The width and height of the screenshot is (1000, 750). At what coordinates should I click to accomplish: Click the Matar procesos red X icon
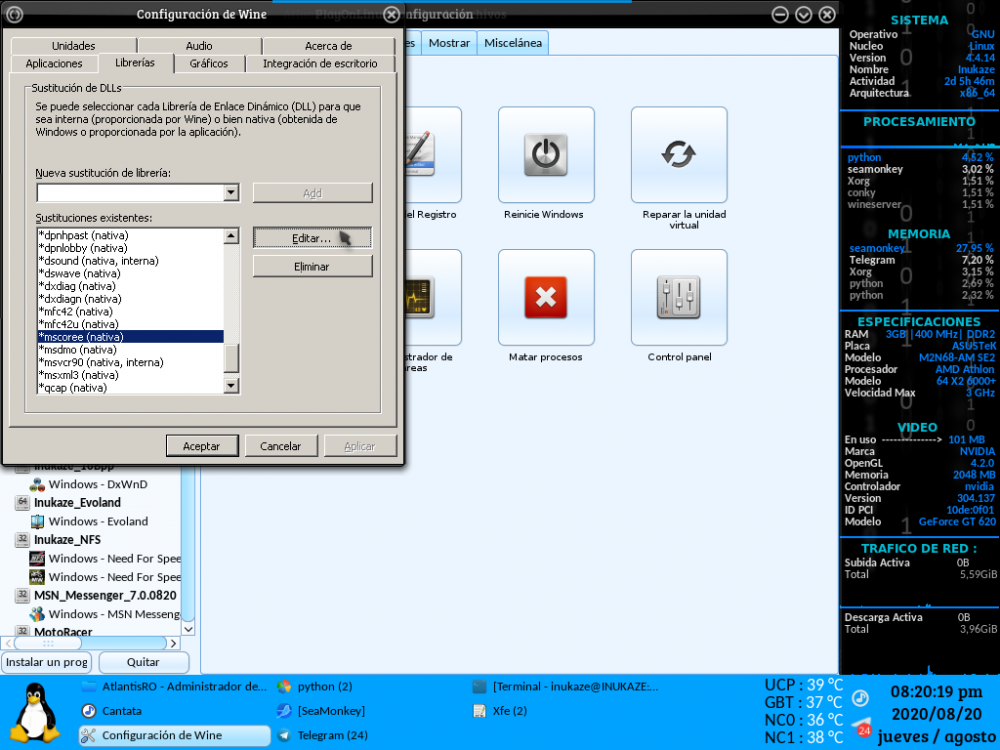point(545,297)
